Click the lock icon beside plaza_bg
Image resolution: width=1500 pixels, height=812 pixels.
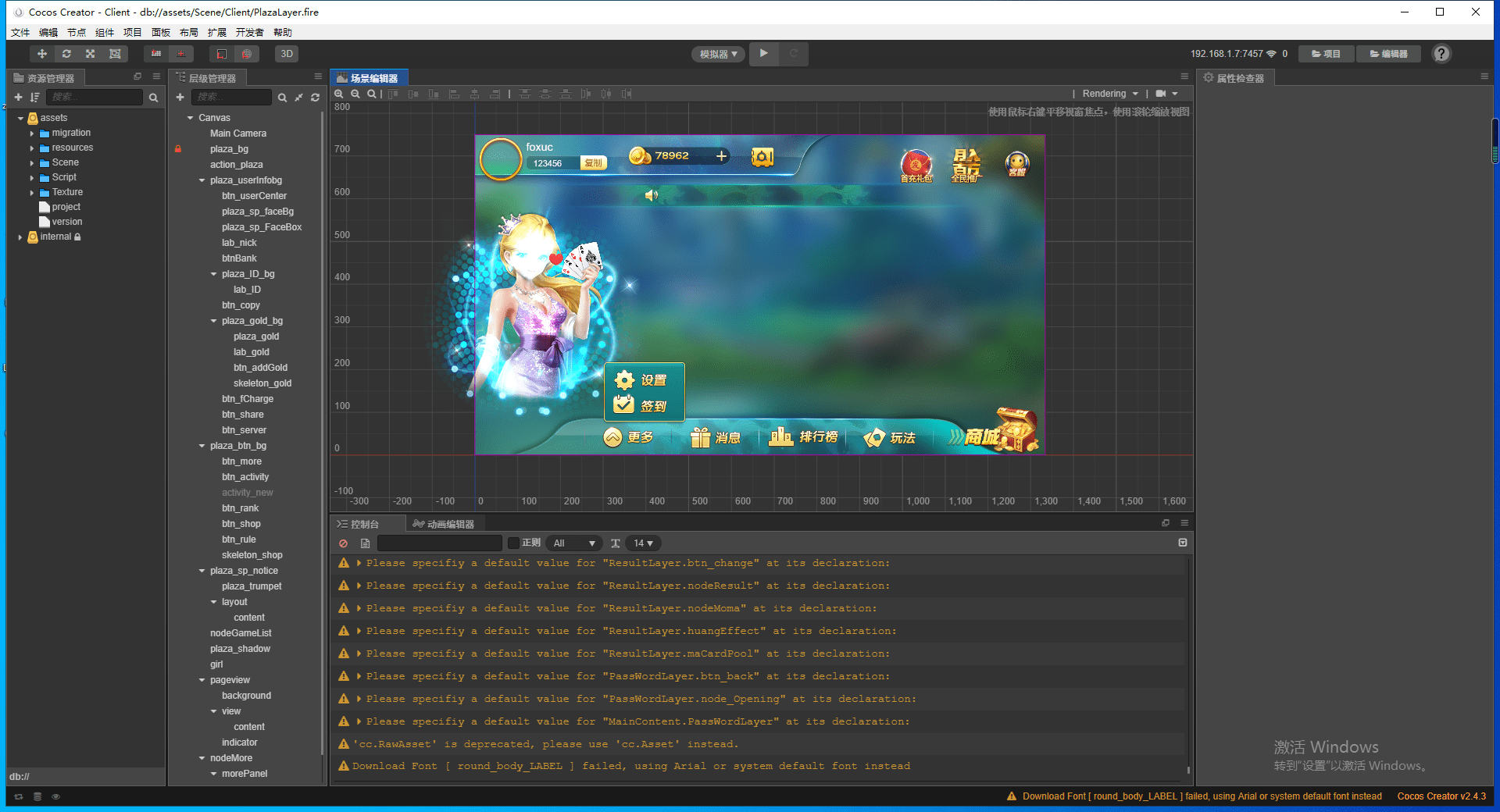coord(178,149)
